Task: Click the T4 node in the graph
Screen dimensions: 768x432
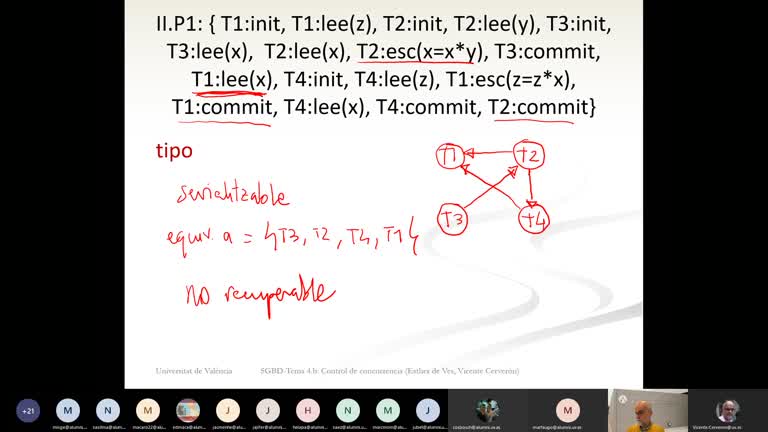Action: tap(534, 220)
